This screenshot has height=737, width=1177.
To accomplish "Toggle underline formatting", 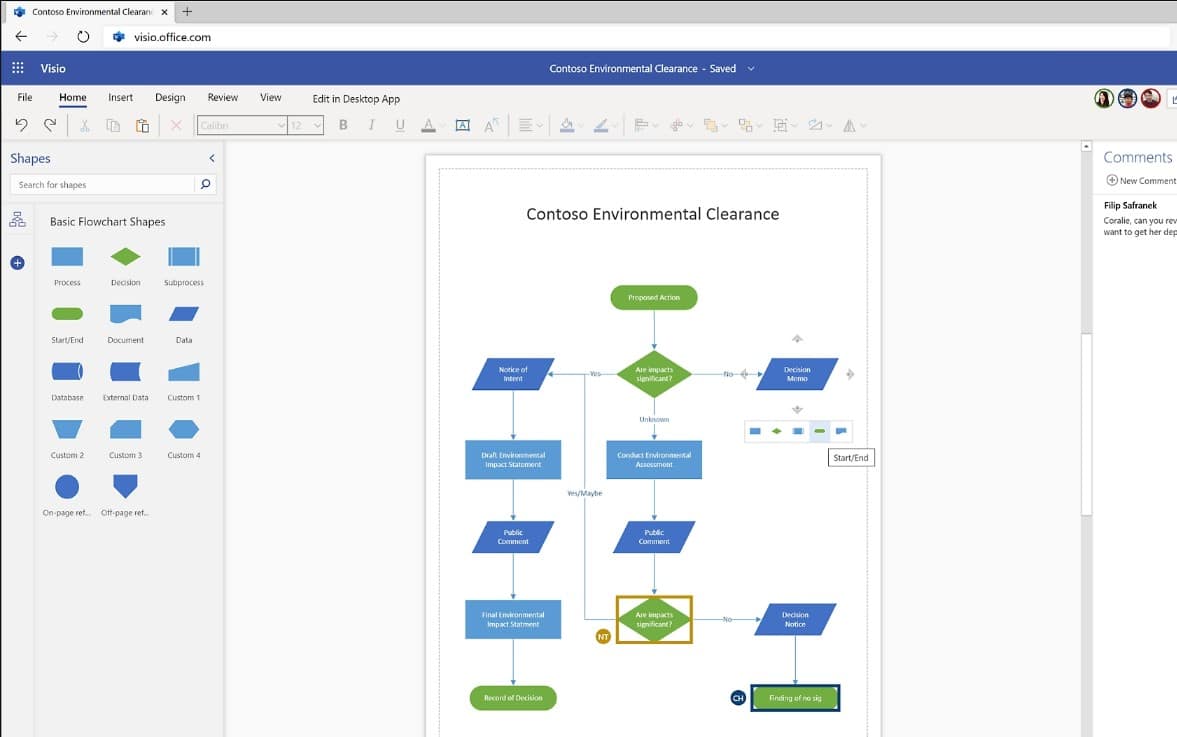I will (x=400, y=125).
